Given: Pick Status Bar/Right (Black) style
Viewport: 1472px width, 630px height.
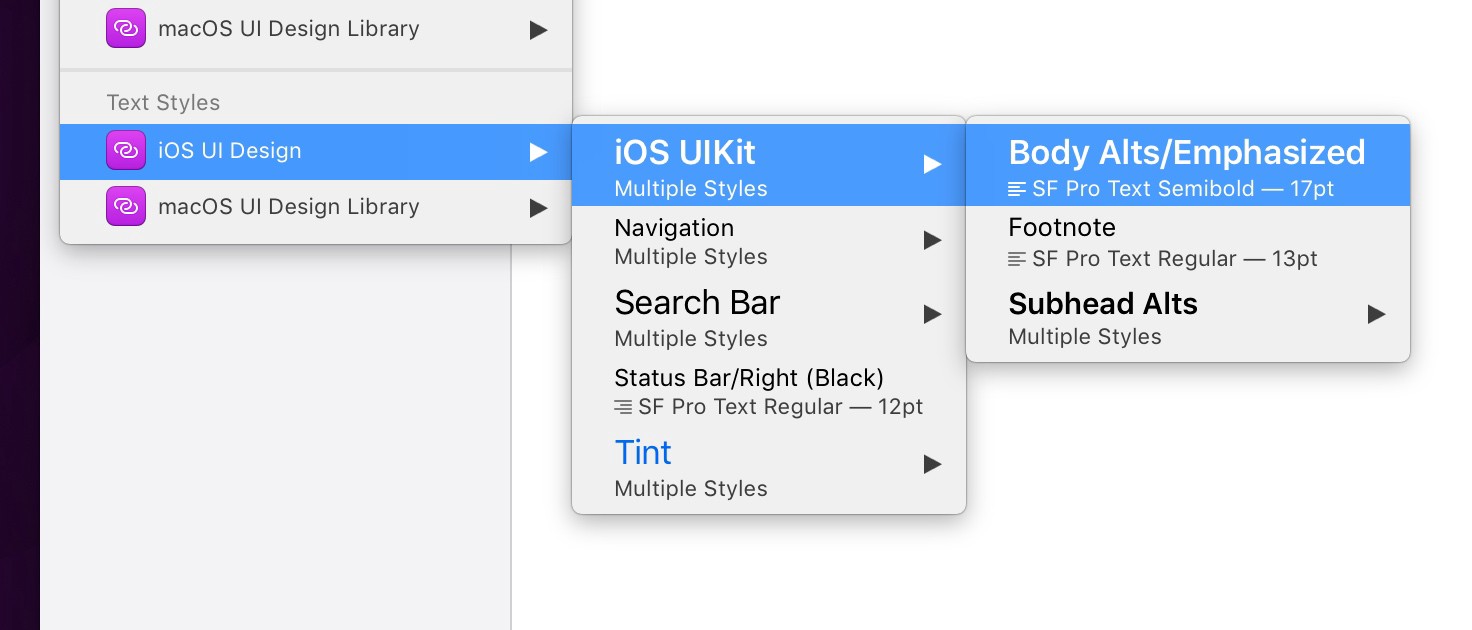Looking at the screenshot, I should click(749, 378).
